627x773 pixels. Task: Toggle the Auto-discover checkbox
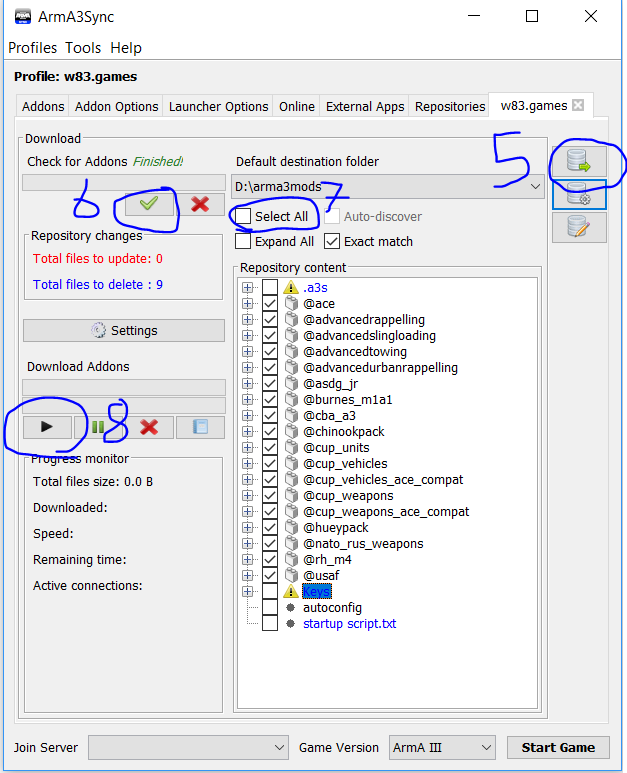click(x=332, y=216)
